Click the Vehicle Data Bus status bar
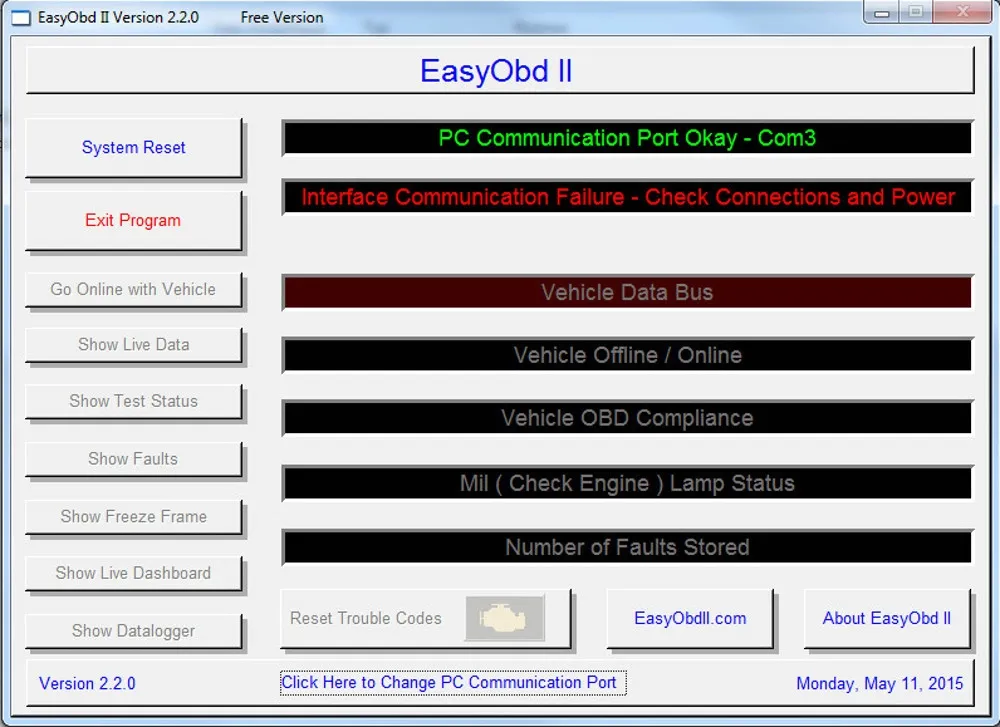Image resolution: width=1000 pixels, height=727 pixels. (x=628, y=292)
